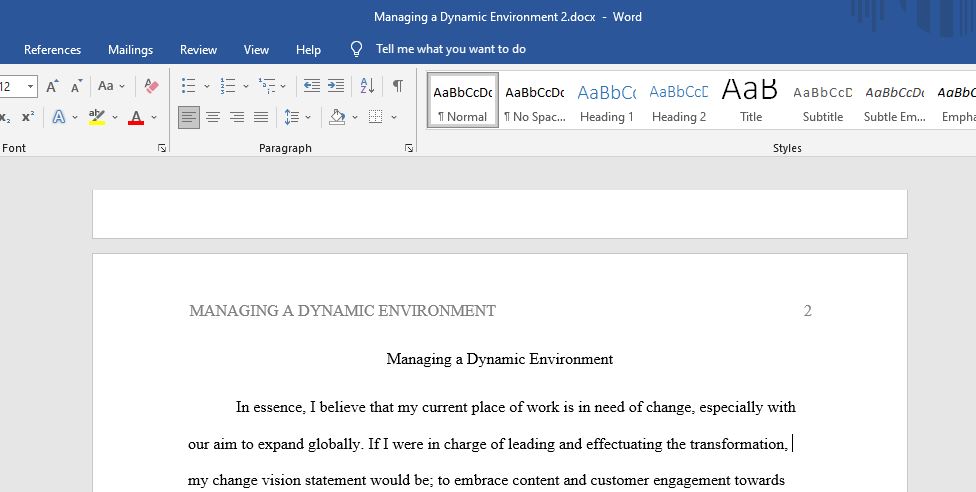Open bullet library dropdown arrow

[x=207, y=86]
